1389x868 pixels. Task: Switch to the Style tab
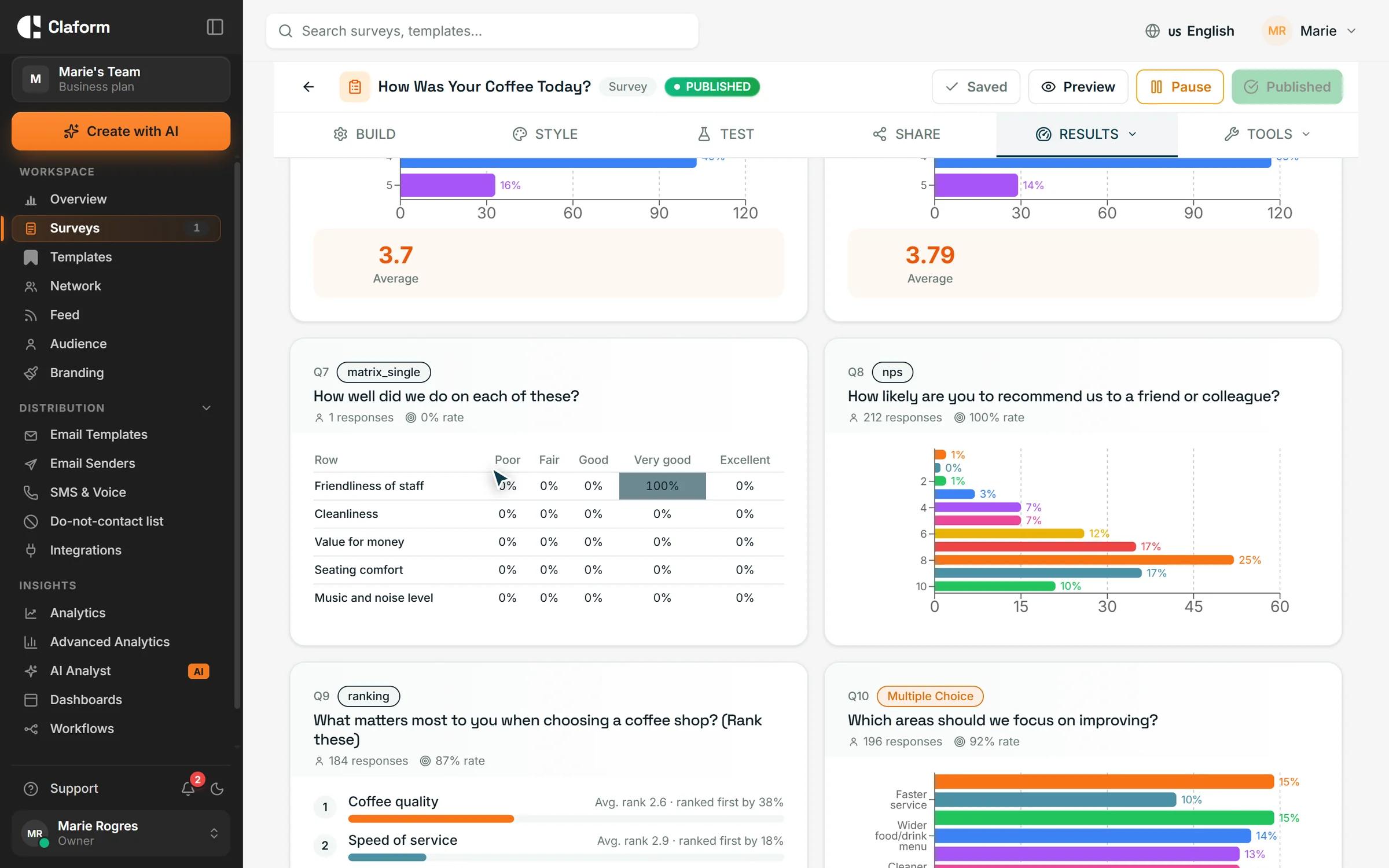click(x=545, y=134)
